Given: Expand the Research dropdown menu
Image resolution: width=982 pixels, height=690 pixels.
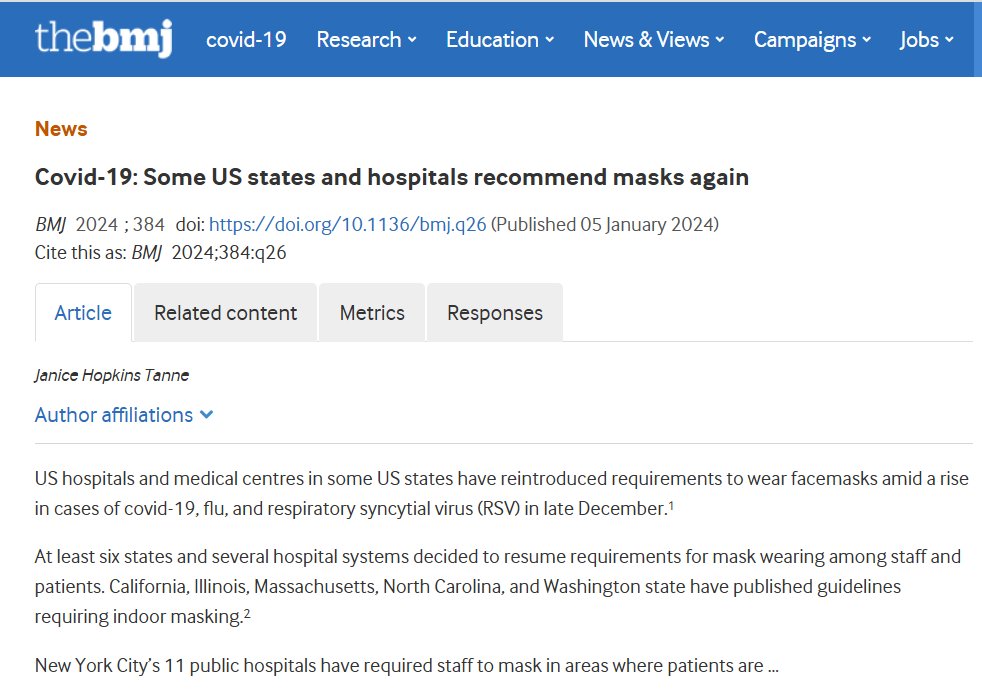Looking at the screenshot, I should [x=366, y=40].
